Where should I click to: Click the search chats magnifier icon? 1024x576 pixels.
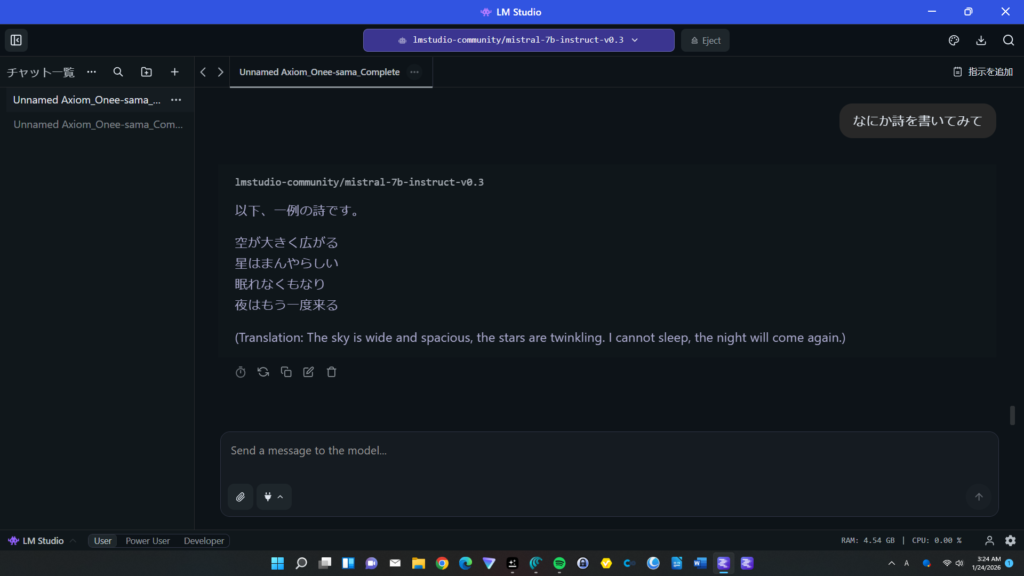click(x=118, y=72)
